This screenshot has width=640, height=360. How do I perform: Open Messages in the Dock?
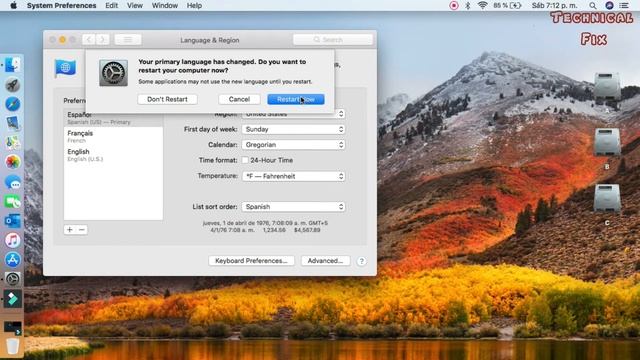click(13, 182)
